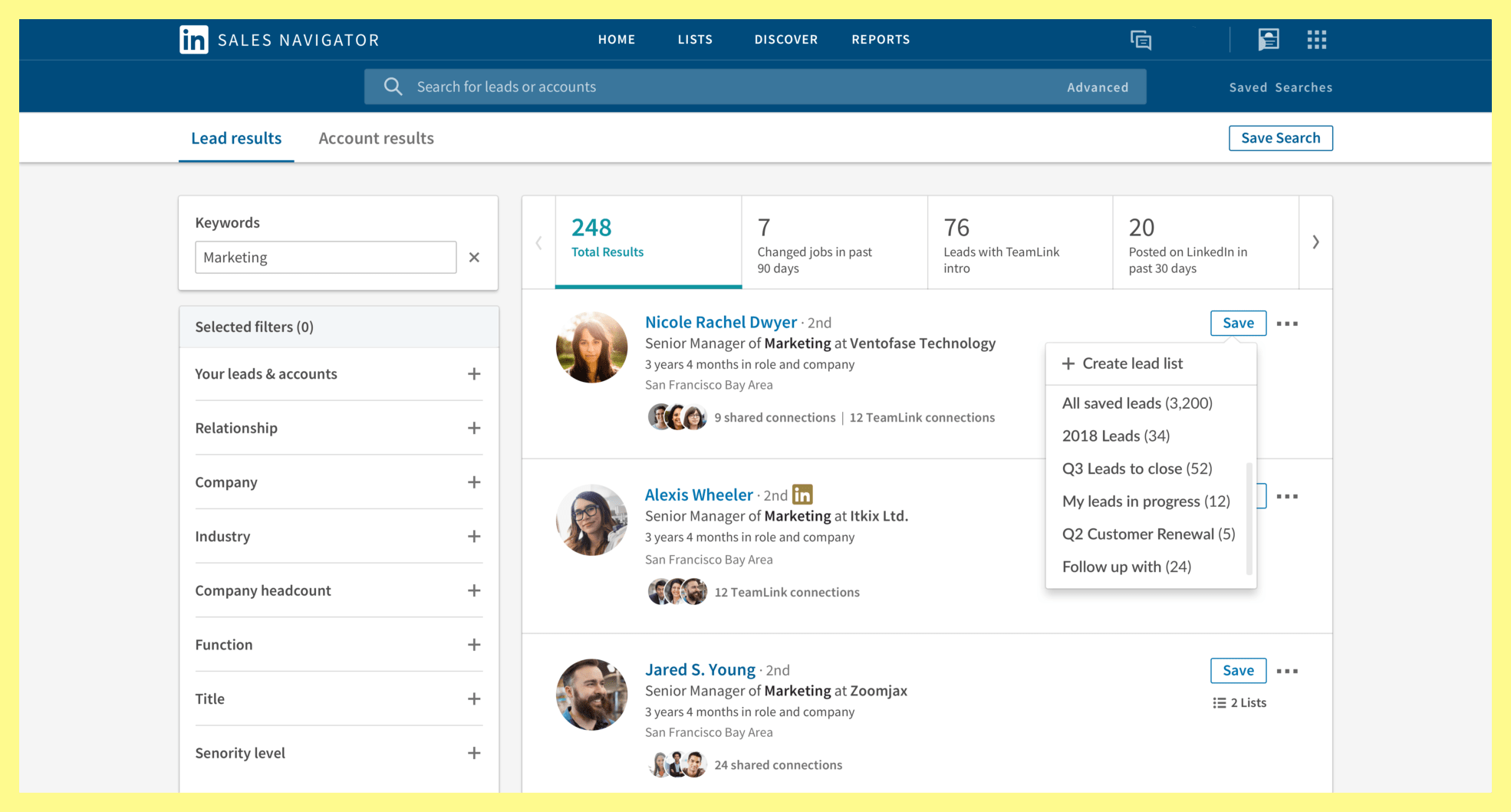Go to next stats with right chevron
Viewport: 1511px width, 812px height.
pos(1315,242)
